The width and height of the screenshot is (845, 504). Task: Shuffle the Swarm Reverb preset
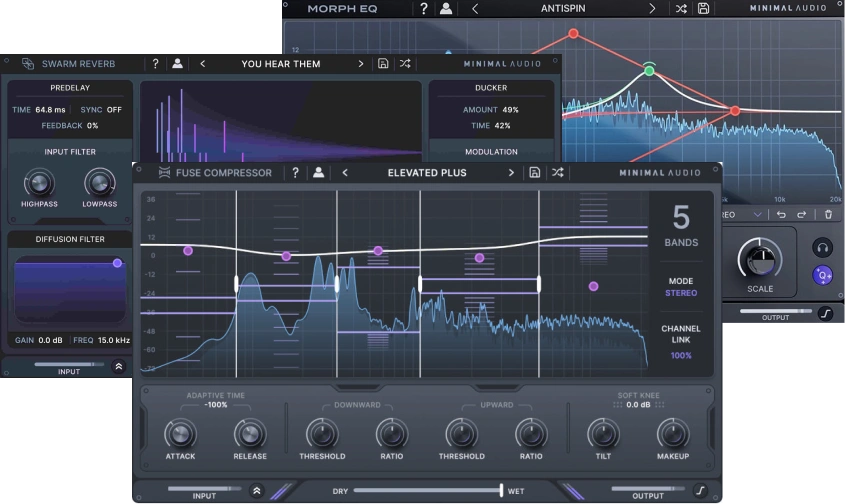click(405, 64)
